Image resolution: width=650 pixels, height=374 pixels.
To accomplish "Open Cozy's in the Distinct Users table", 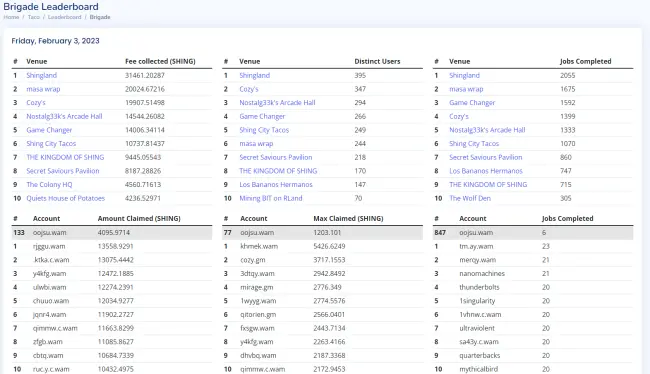I will [249, 89].
